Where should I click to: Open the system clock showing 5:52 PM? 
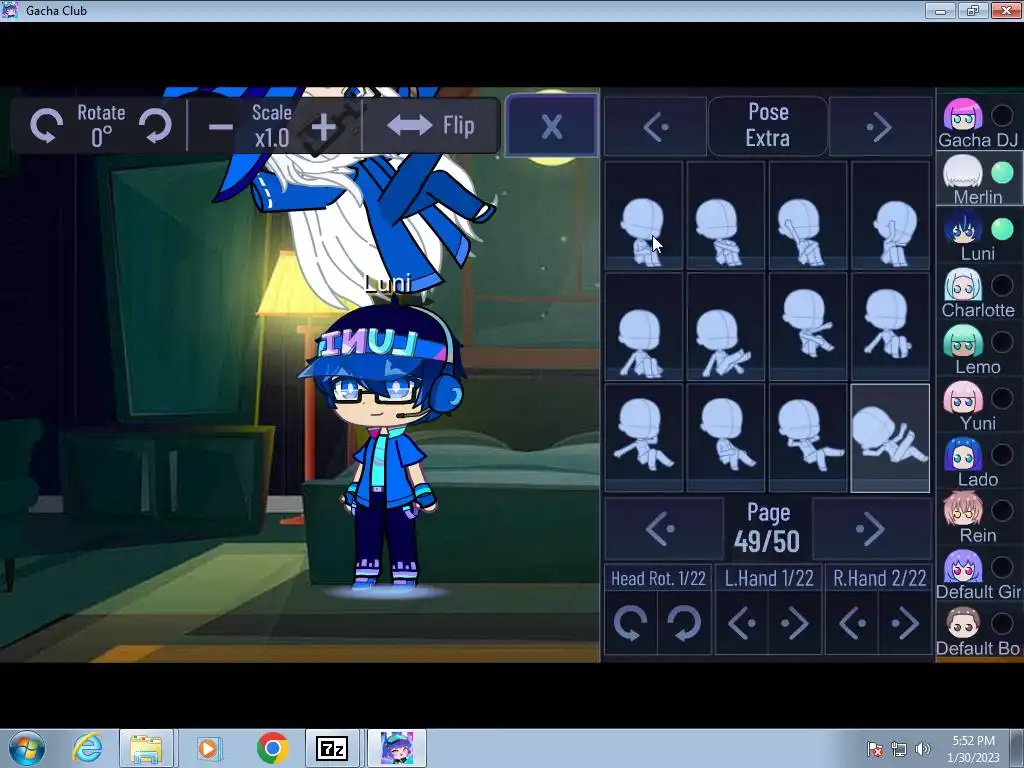click(x=974, y=749)
